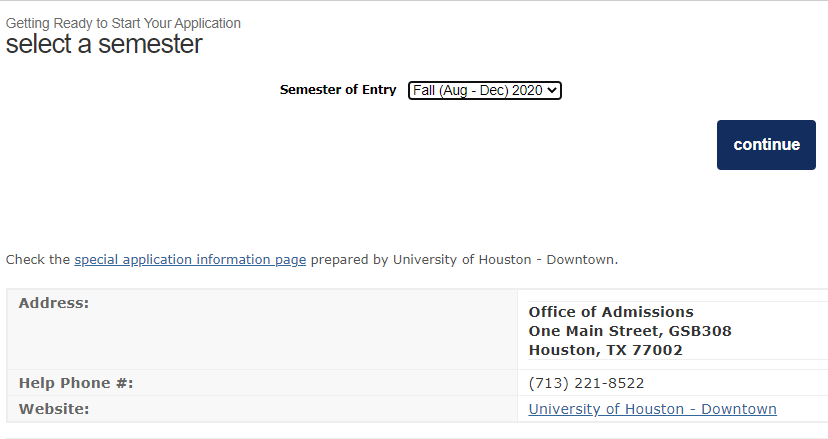
Task: Click the words "Check the" before the link
Action: click(38, 260)
